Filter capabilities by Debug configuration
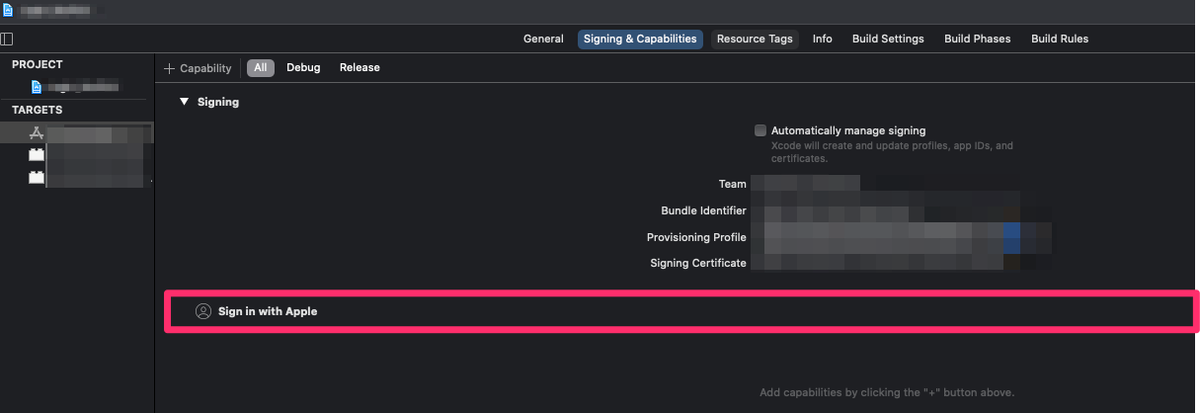Screen dimensions: 1200x413 click(x=303, y=68)
